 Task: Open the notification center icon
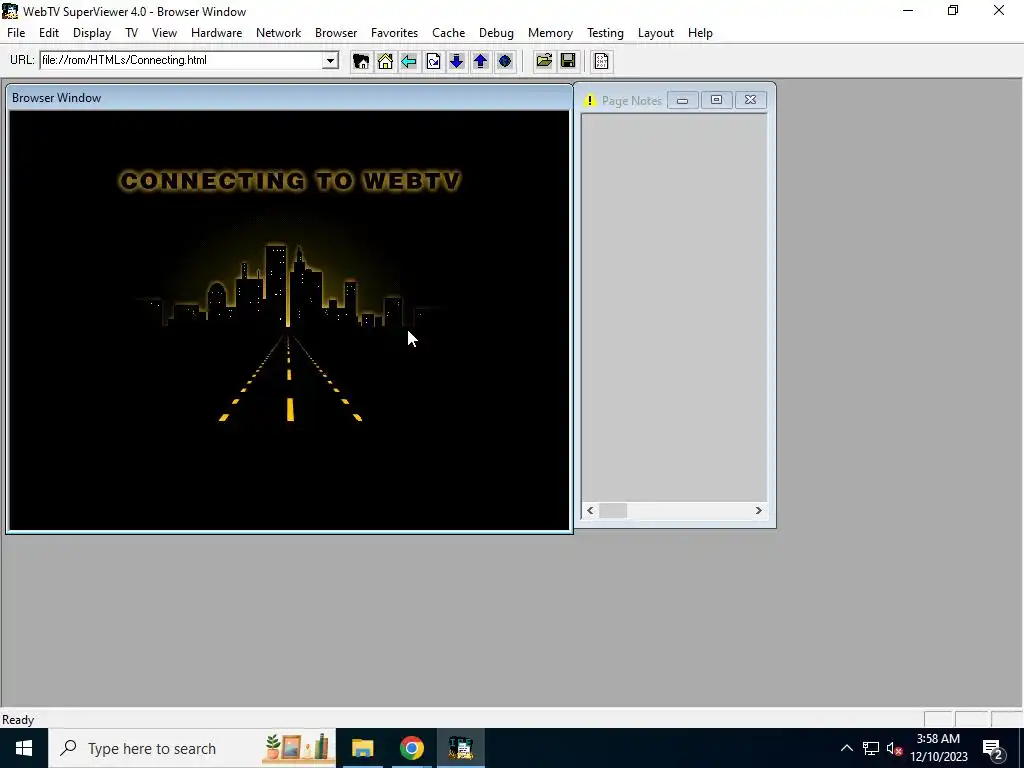pyautogui.click(x=993, y=748)
